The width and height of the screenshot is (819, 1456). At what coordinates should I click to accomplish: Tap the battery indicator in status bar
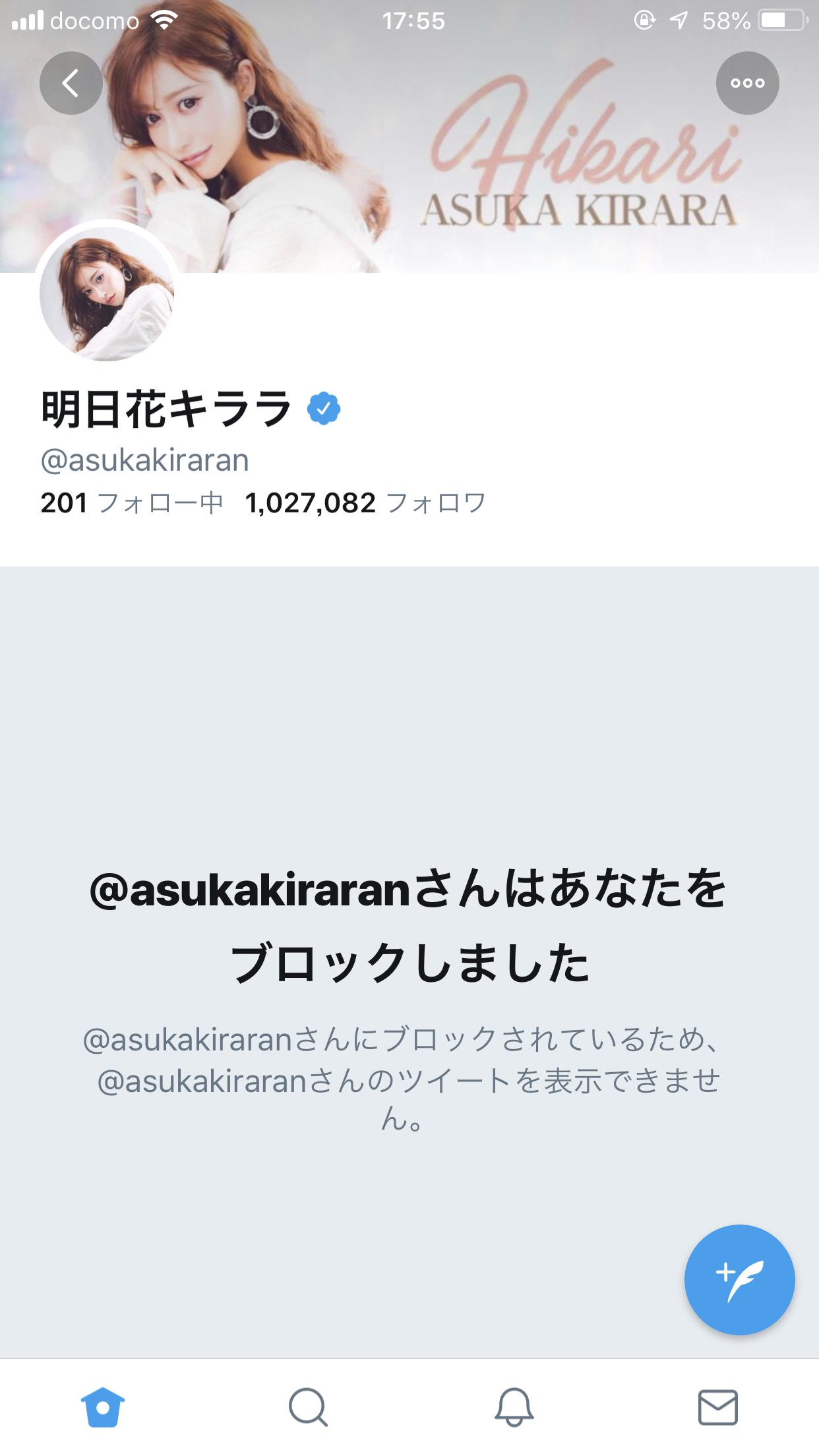tap(783, 20)
